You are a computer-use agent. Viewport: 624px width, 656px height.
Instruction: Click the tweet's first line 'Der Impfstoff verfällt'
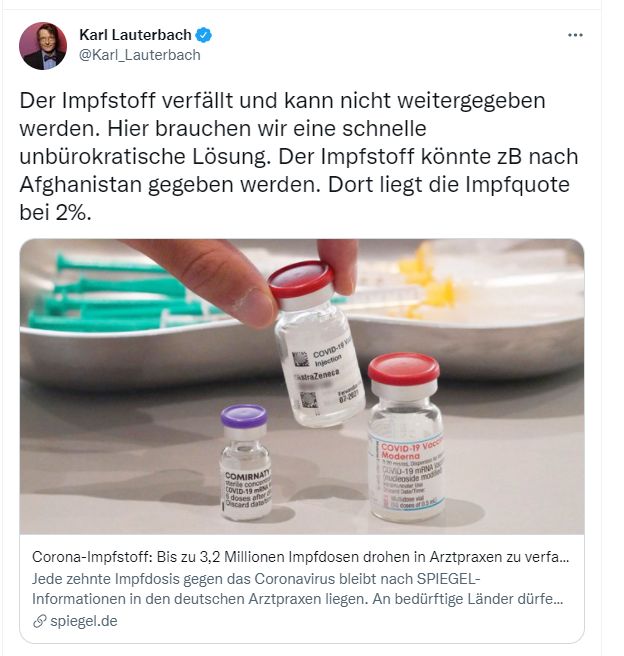pyautogui.click(x=126, y=100)
